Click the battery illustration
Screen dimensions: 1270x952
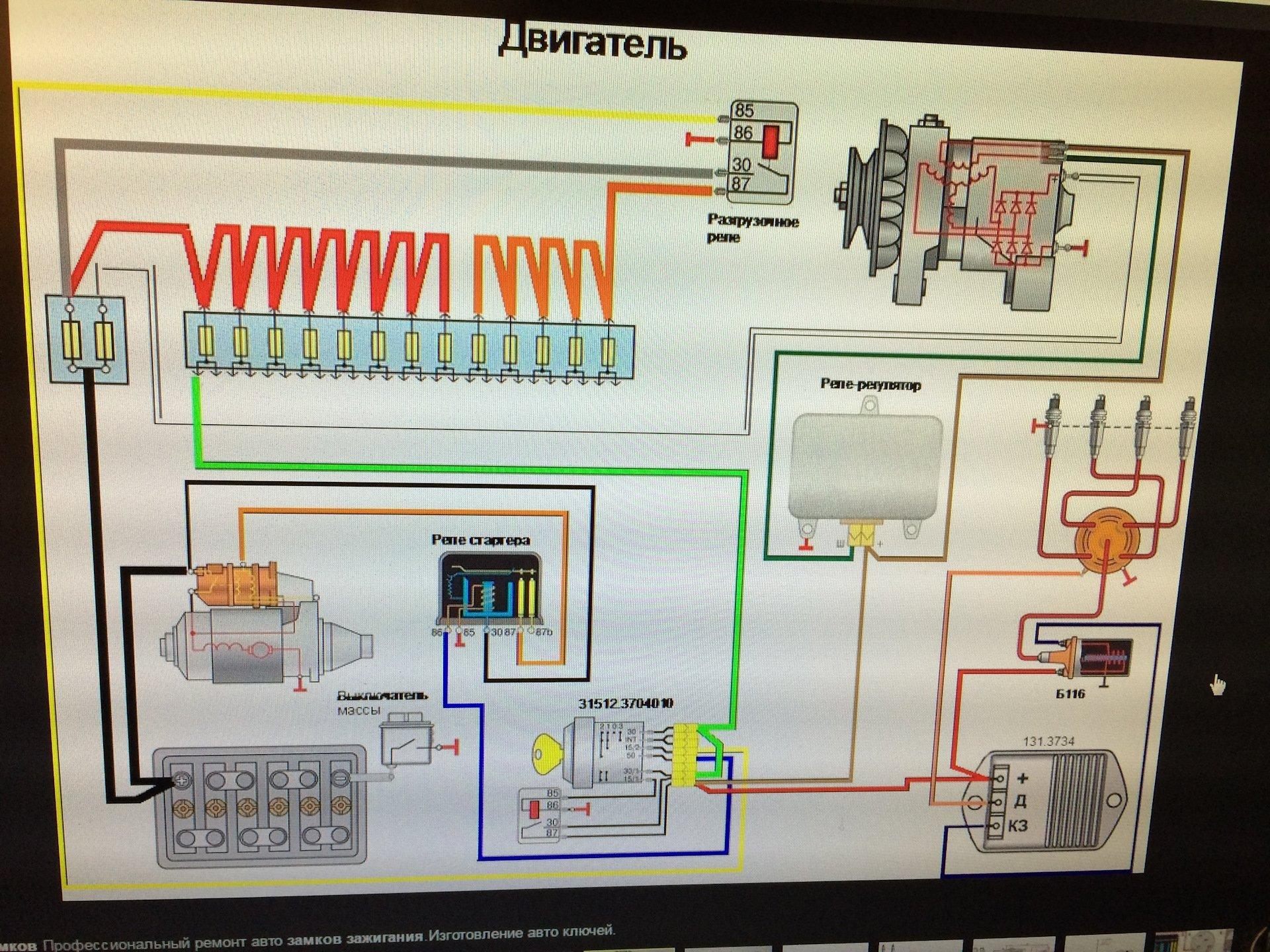pyautogui.click(x=260, y=805)
